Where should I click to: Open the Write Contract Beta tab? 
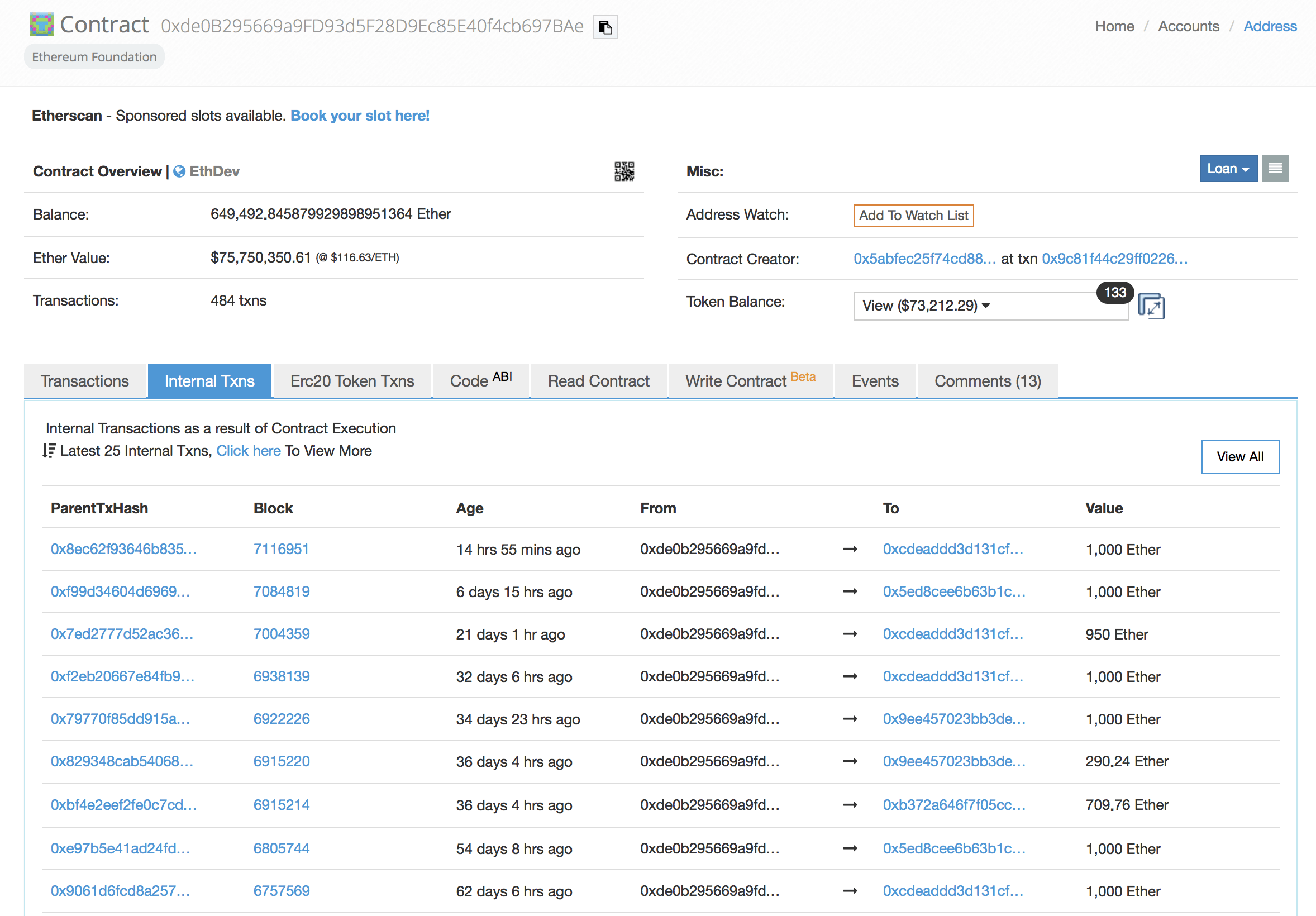point(750,380)
